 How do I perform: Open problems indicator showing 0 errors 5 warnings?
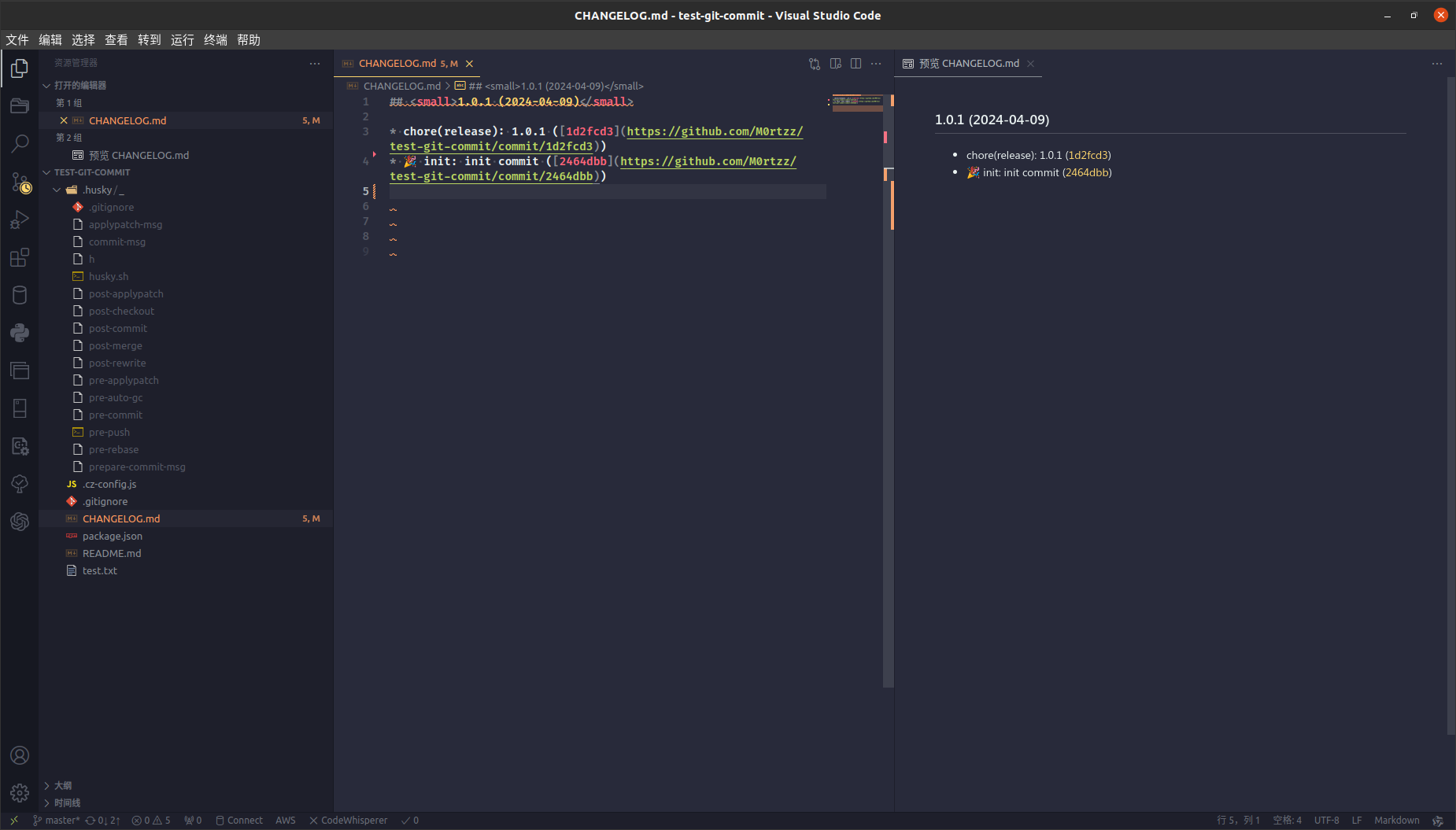[151, 821]
